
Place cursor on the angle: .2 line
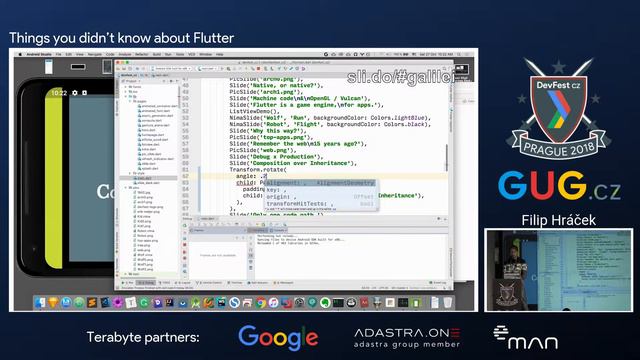point(251,176)
